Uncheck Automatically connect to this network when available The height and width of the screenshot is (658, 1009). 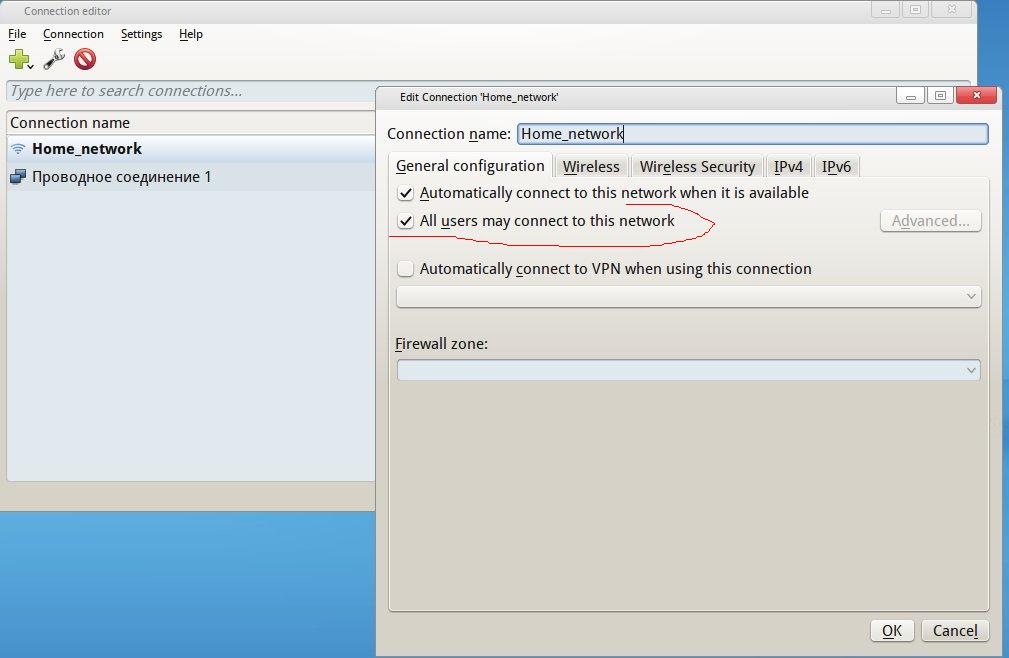click(405, 193)
